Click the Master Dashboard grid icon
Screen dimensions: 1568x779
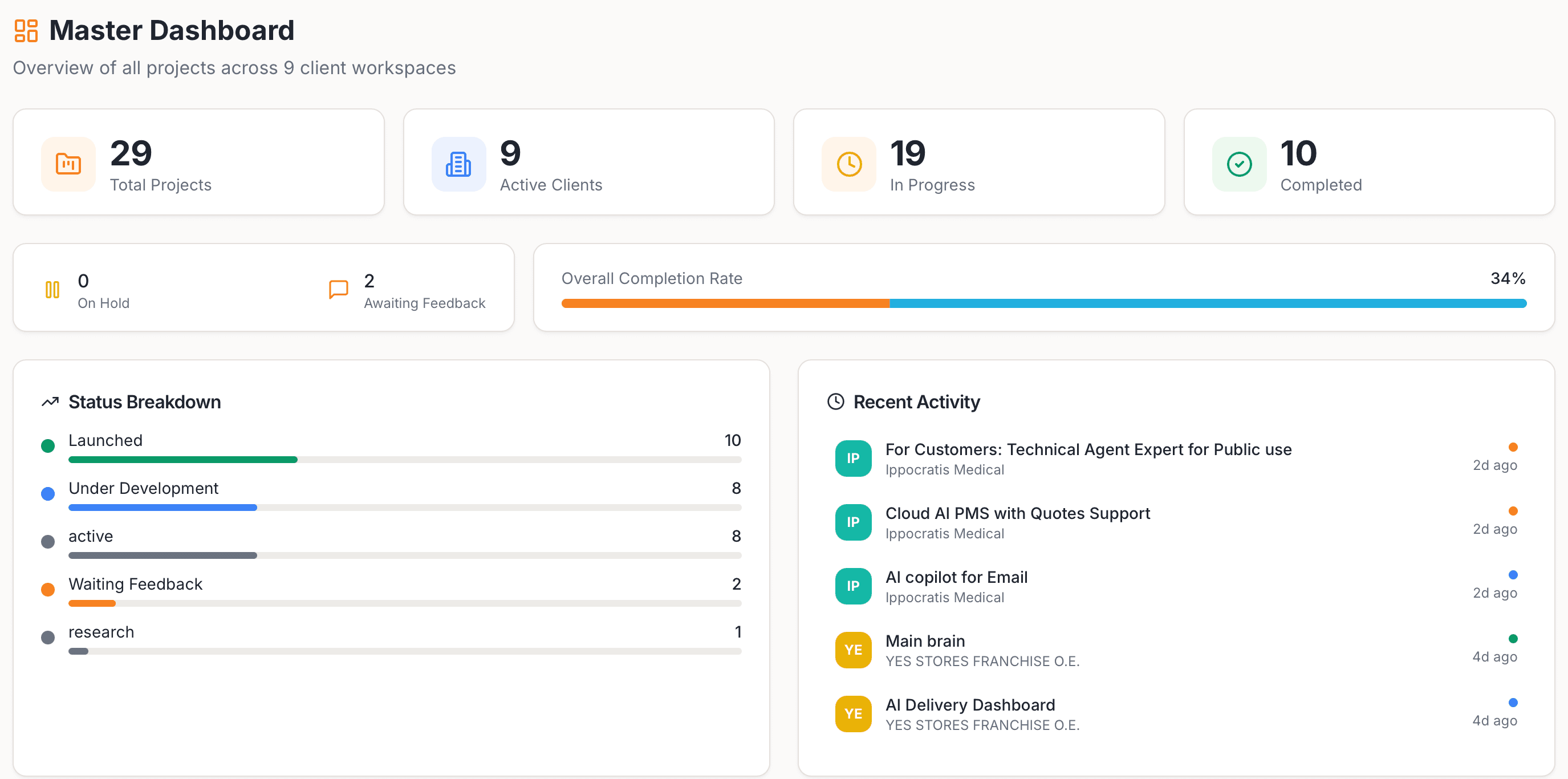click(26, 30)
